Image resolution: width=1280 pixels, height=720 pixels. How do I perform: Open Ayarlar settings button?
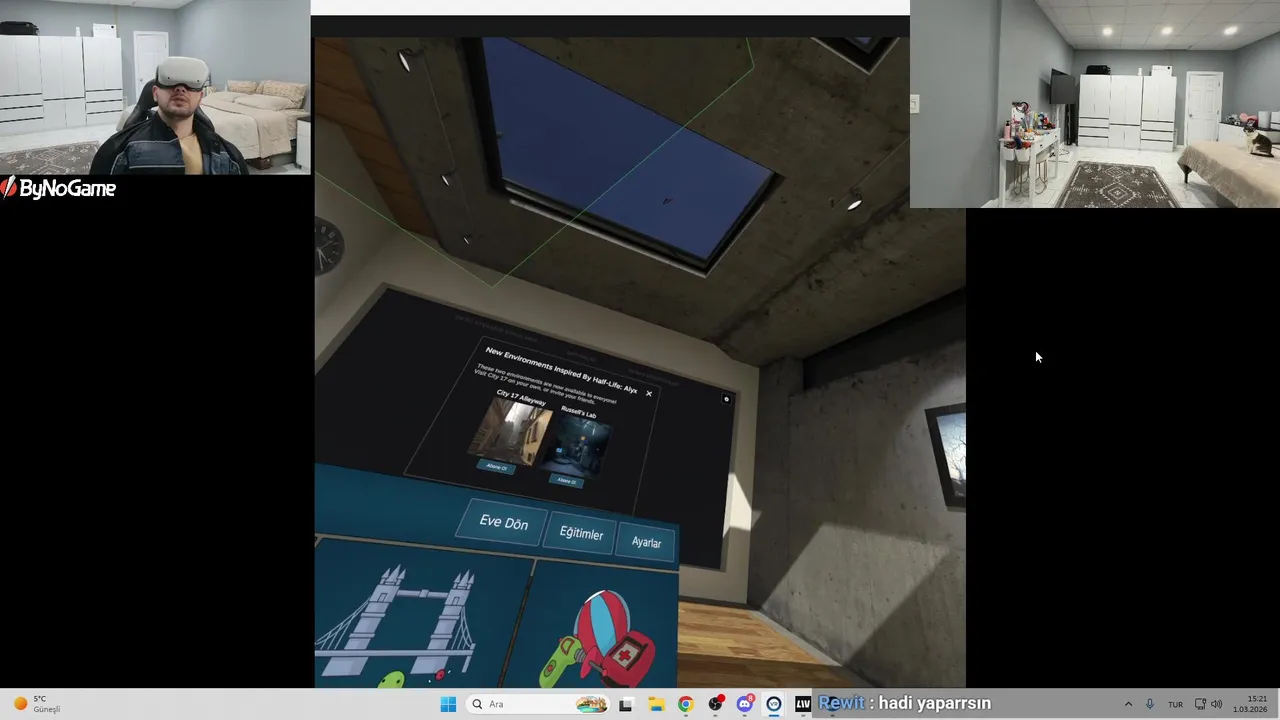(x=646, y=542)
